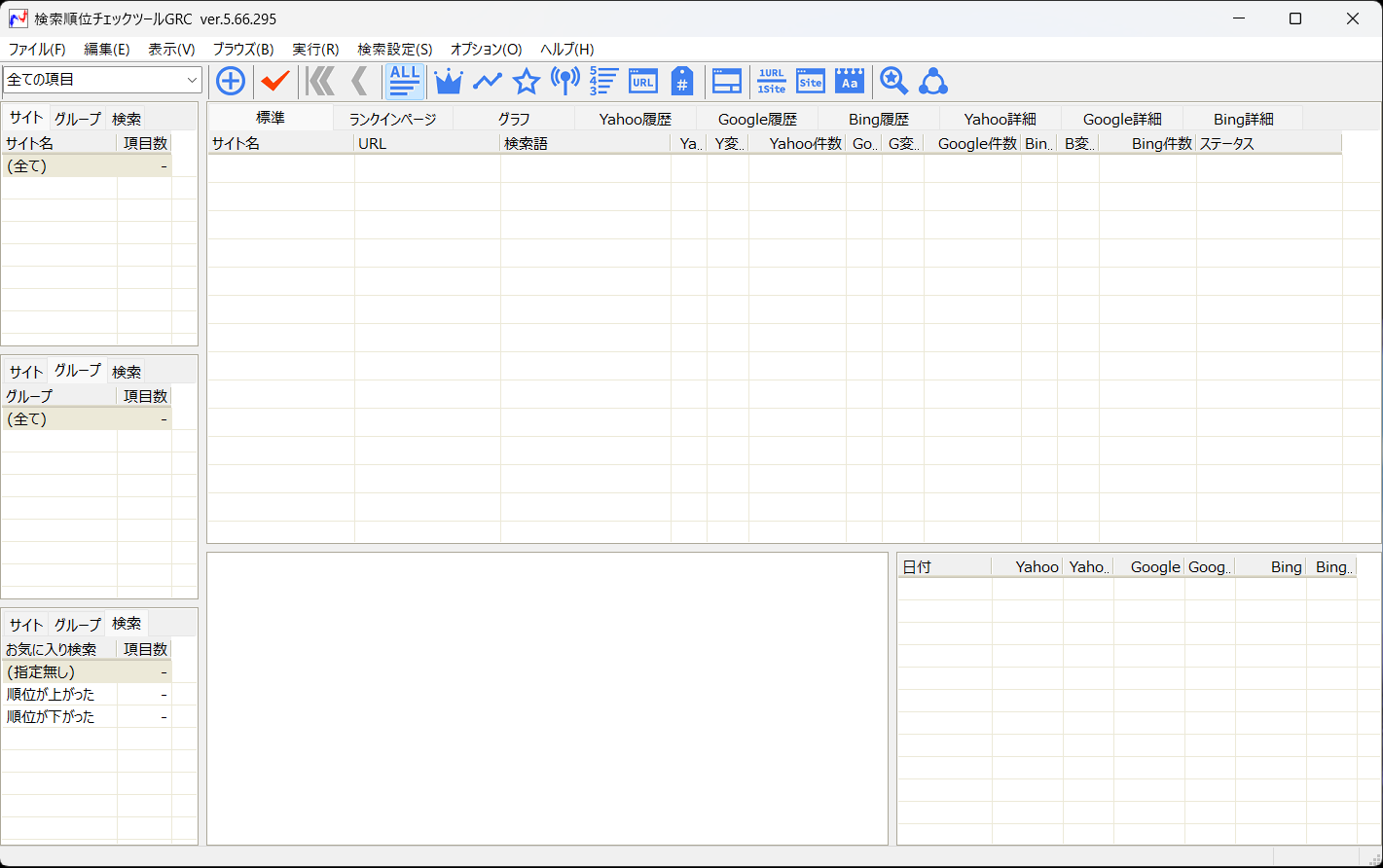The image size is (1383, 868).
Task: Switch to the Google詳細 tab
Action: 1122,119
